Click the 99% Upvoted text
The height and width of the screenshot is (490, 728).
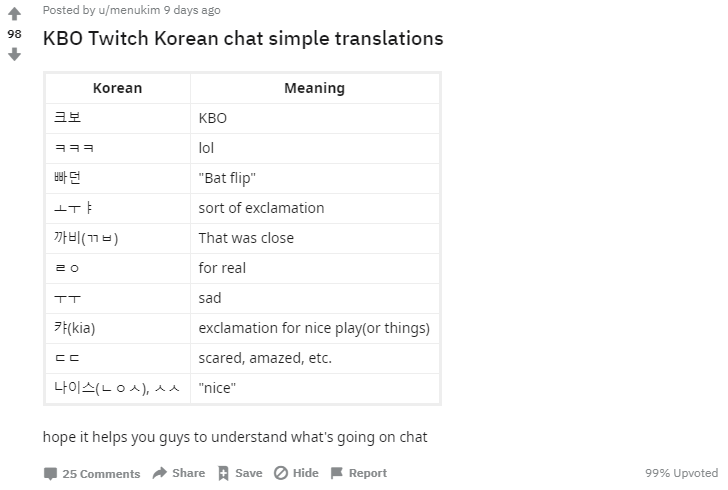681,473
